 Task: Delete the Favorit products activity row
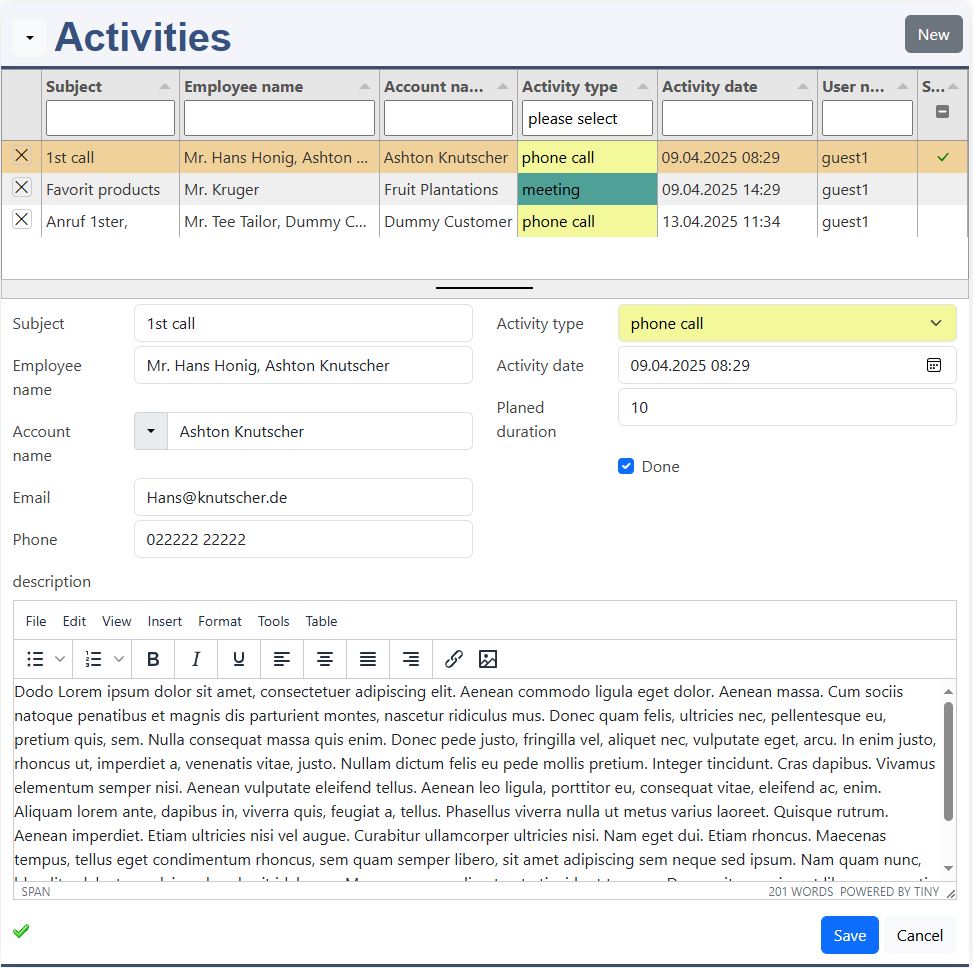[x=21, y=188]
